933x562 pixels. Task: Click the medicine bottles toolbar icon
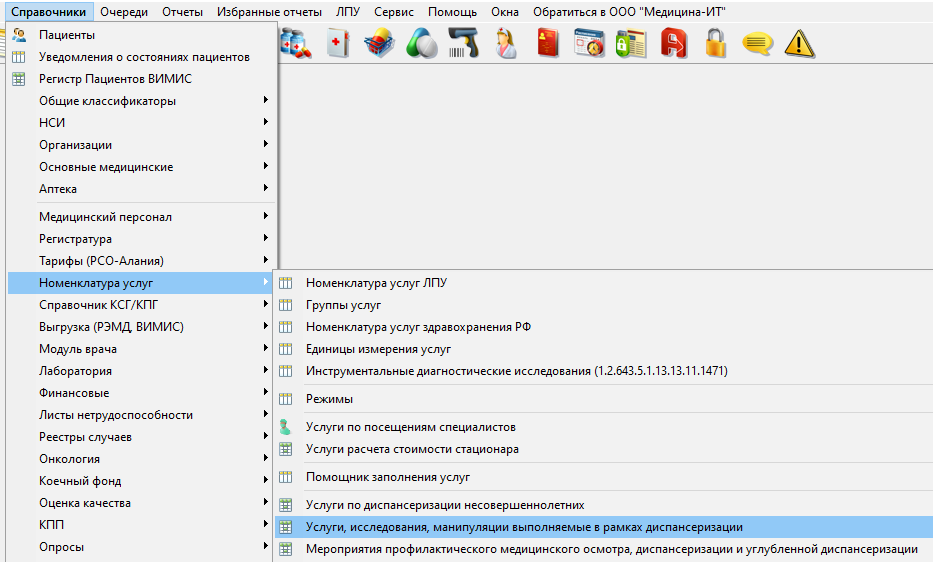pos(296,43)
